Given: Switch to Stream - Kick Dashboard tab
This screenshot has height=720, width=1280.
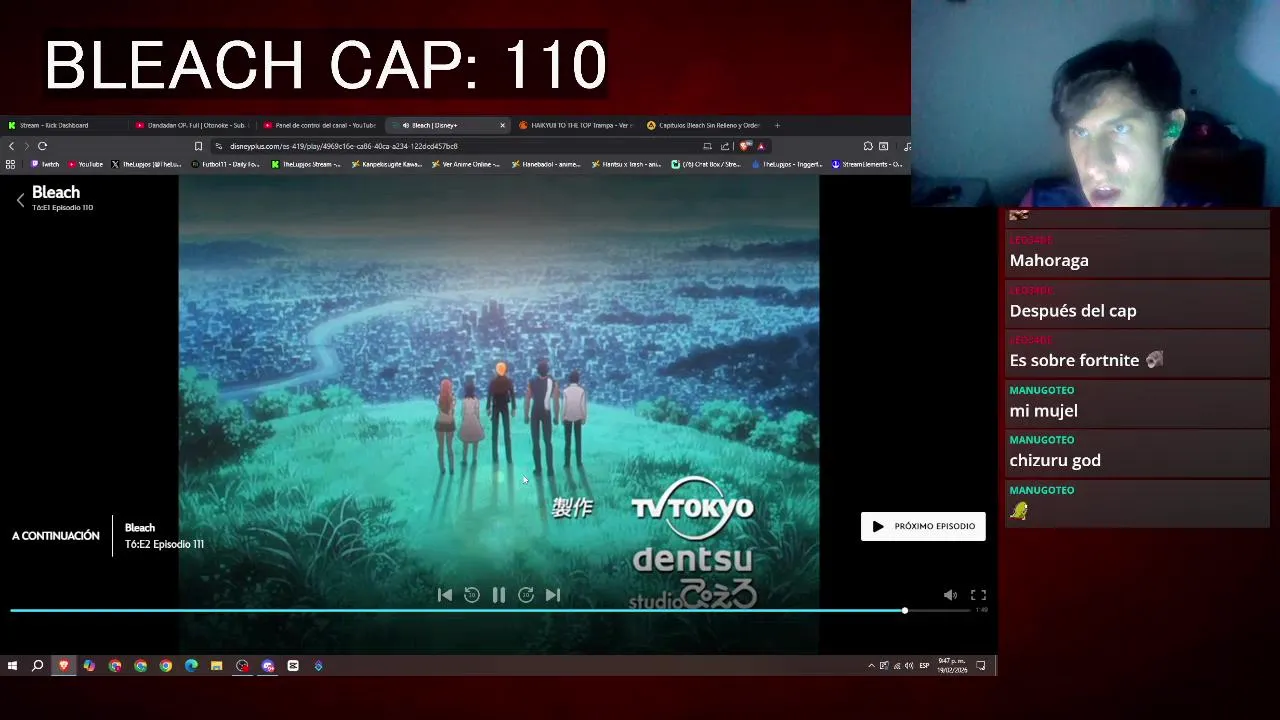Looking at the screenshot, I should tap(62, 125).
